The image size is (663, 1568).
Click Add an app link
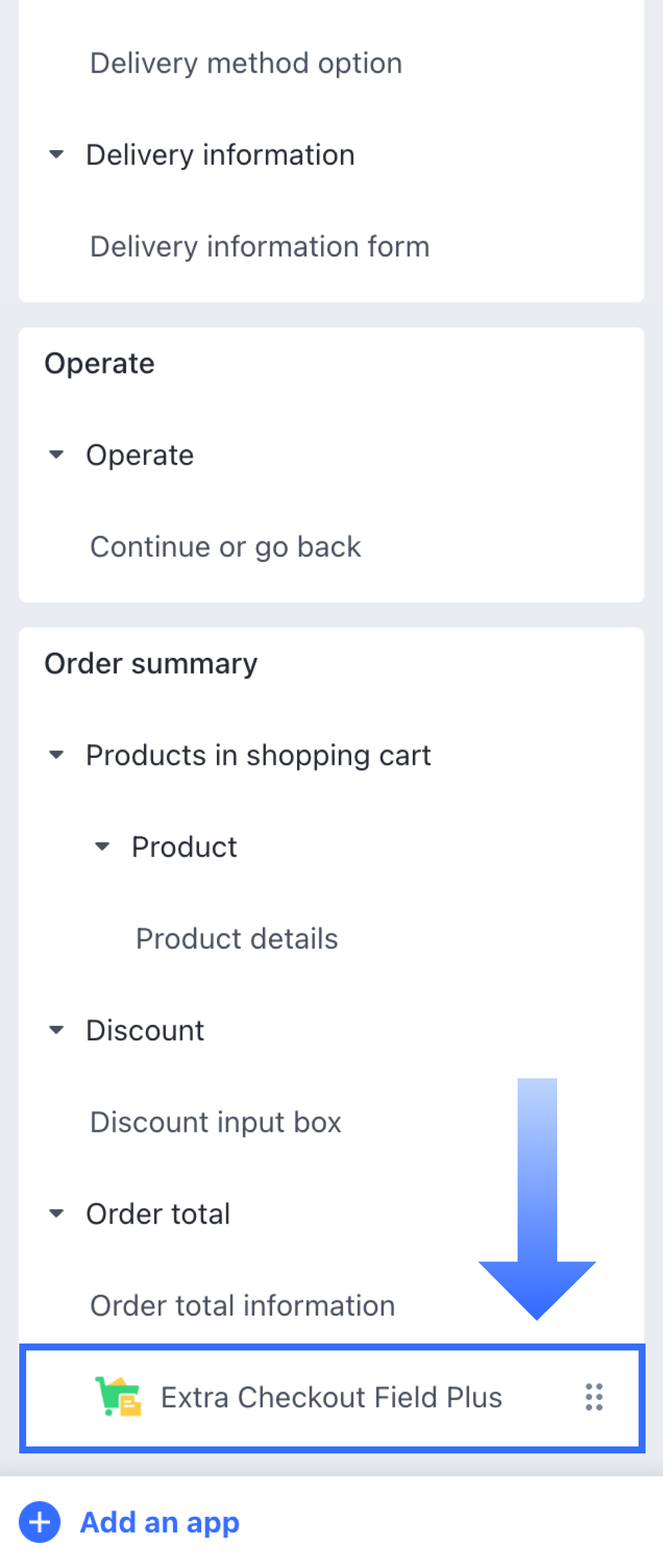160,1523
